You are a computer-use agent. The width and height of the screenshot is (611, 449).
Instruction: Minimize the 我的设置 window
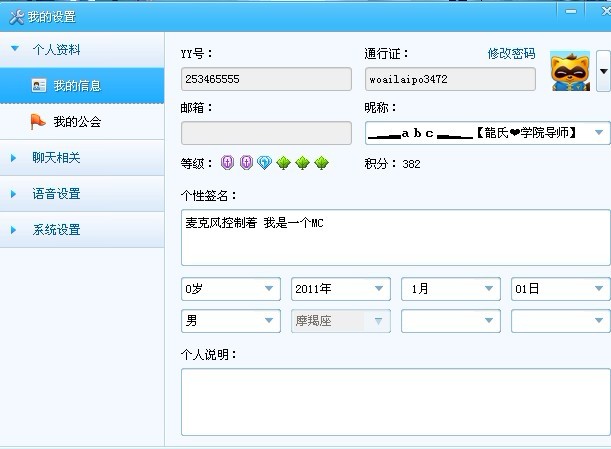click(x=571, y=12)
